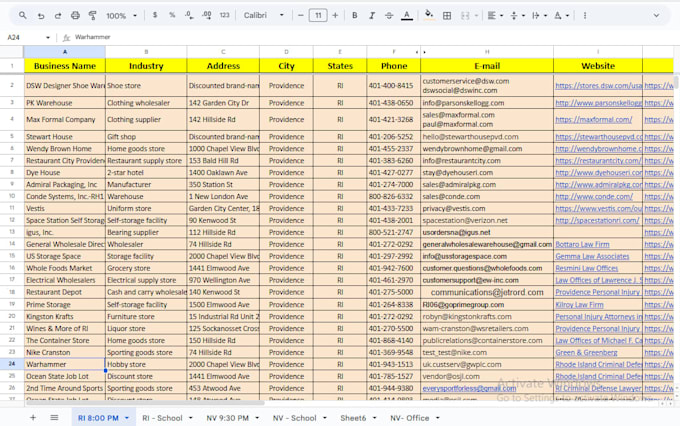
Task: Select the RI 8:00 PM sheet tab
Action: coord(98,418)
